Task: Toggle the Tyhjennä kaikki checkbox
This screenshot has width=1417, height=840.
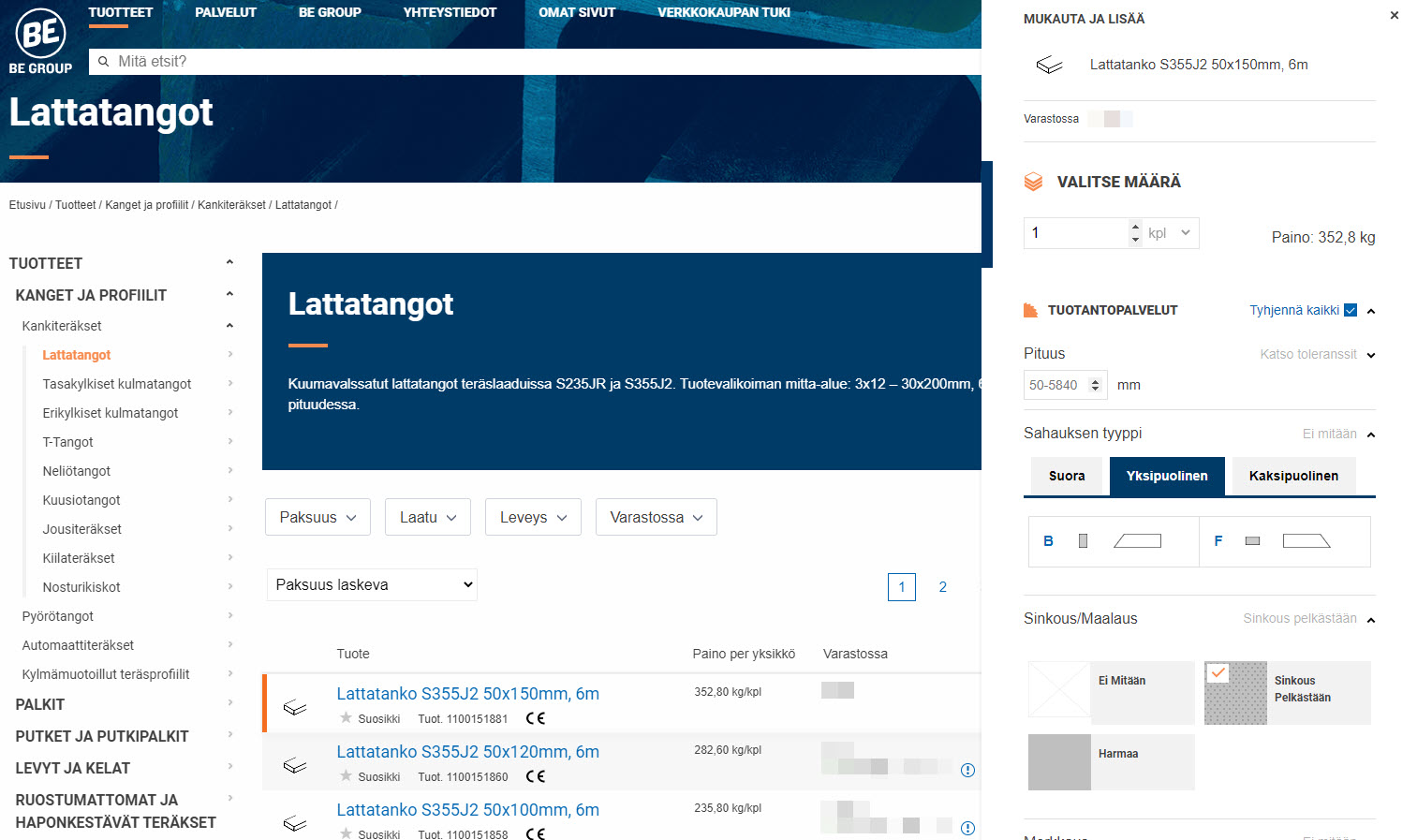Action: pos(1351,310)
